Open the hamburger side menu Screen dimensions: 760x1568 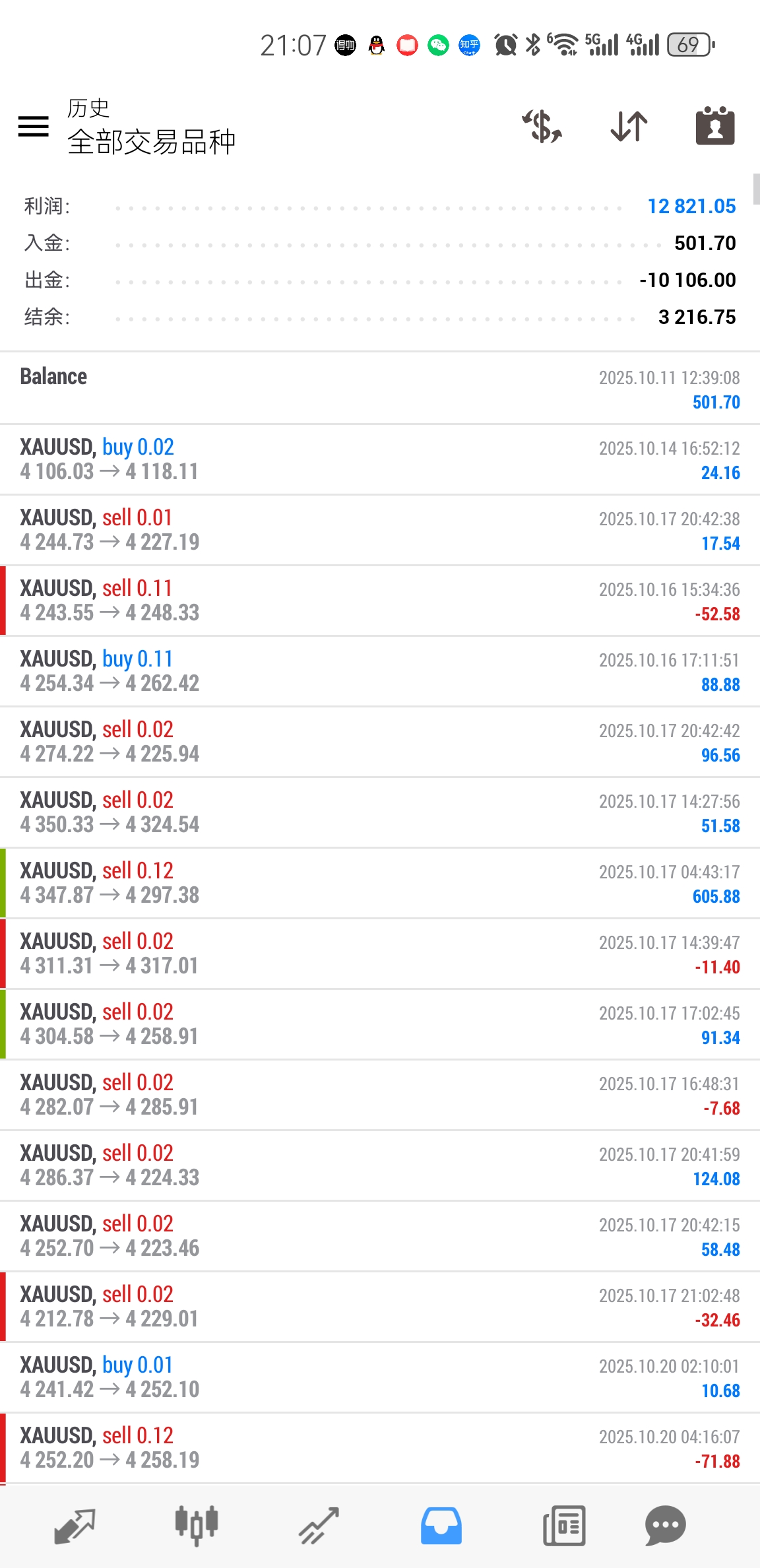(34, 126)
